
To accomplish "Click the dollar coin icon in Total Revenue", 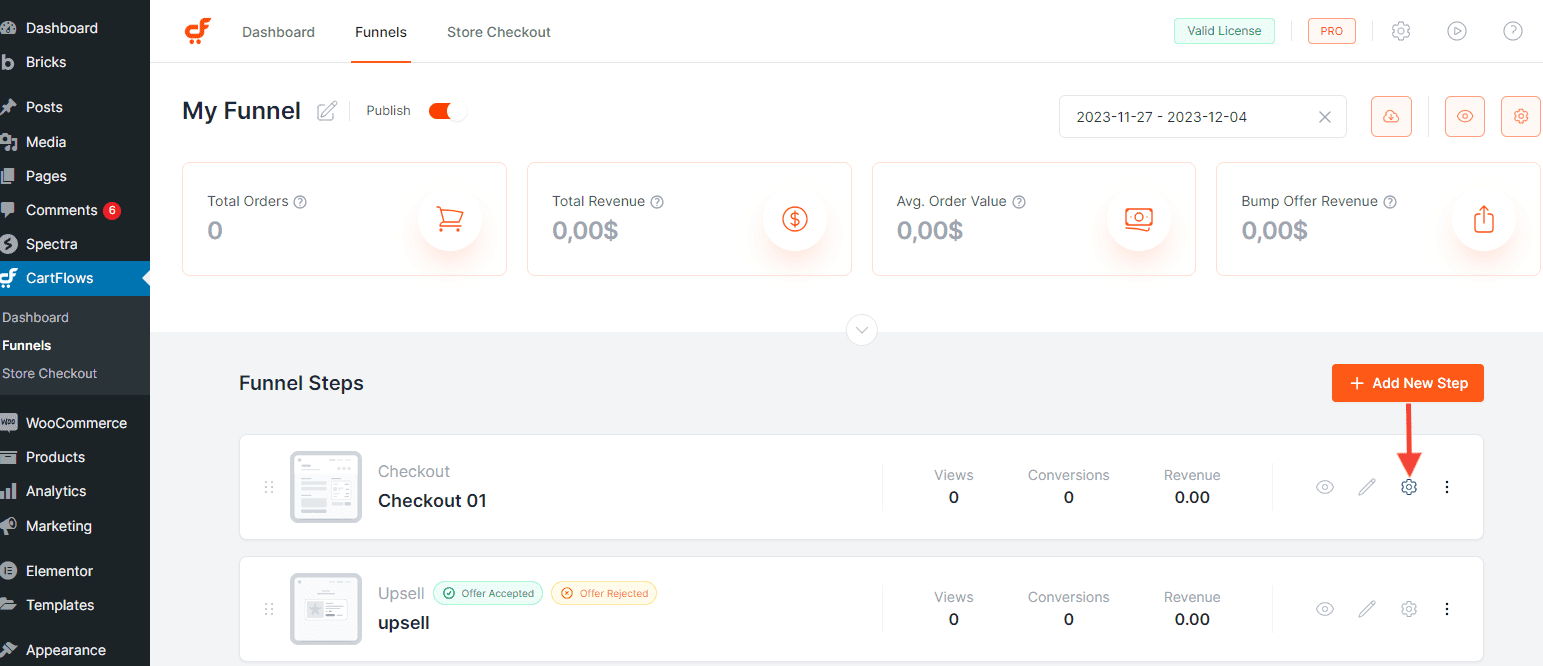I will click(795, 218).
